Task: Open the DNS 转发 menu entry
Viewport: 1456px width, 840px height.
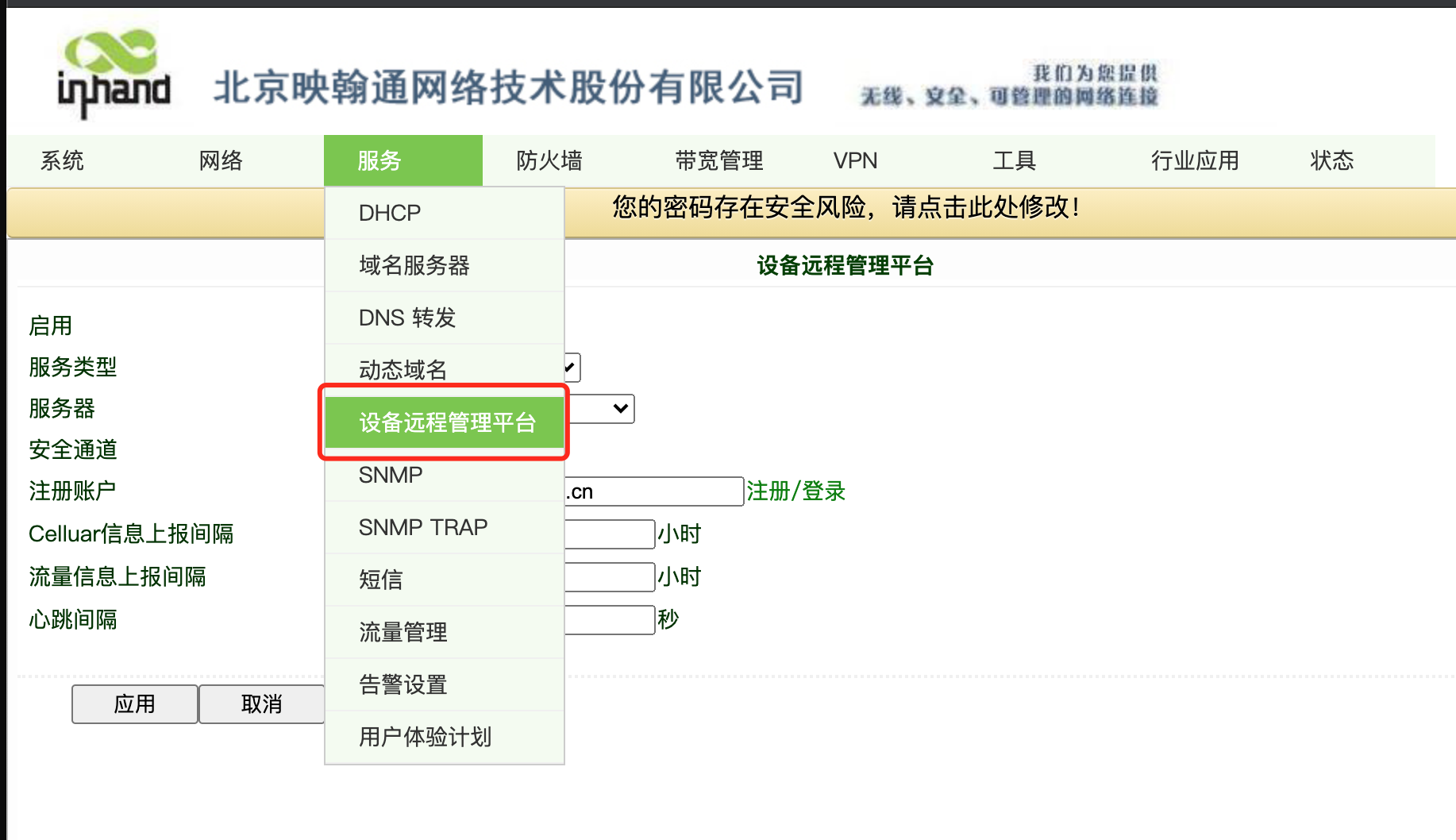Action: (x=406, y=318)
